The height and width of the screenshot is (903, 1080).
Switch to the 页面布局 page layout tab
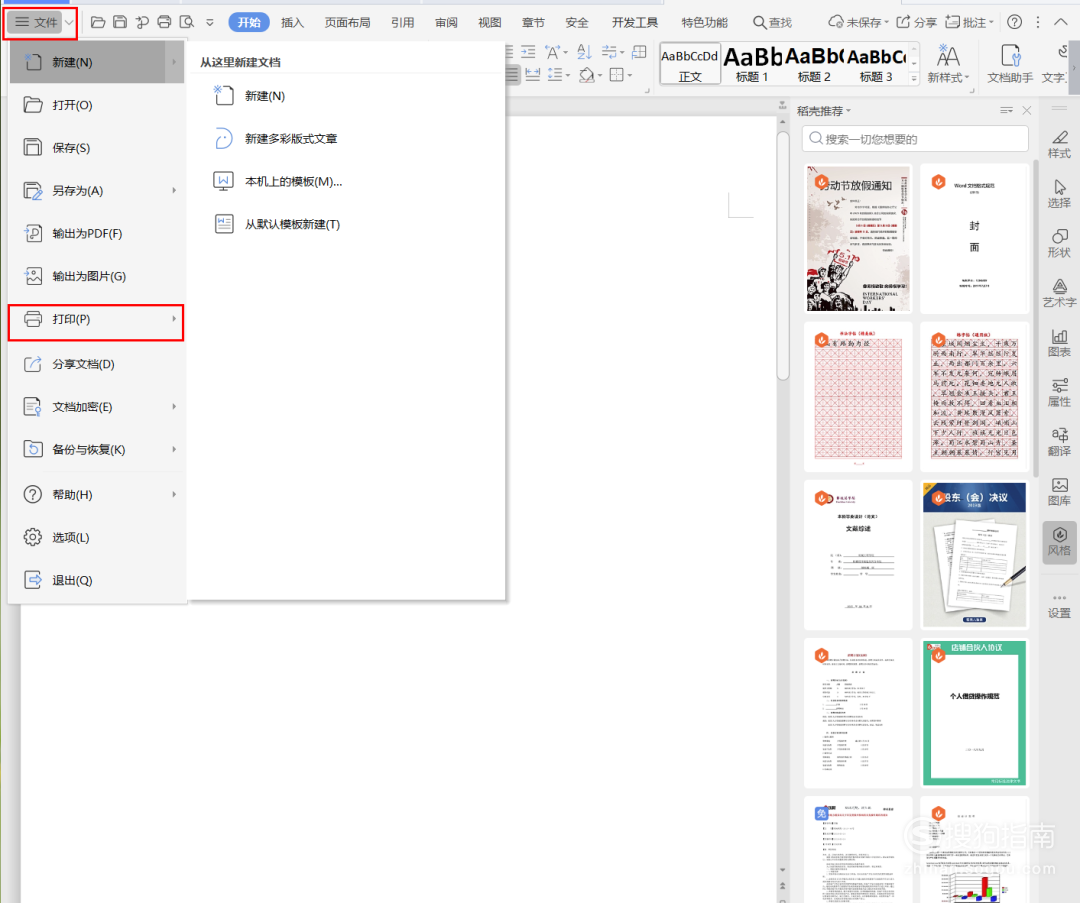click(x=347, y=22)
